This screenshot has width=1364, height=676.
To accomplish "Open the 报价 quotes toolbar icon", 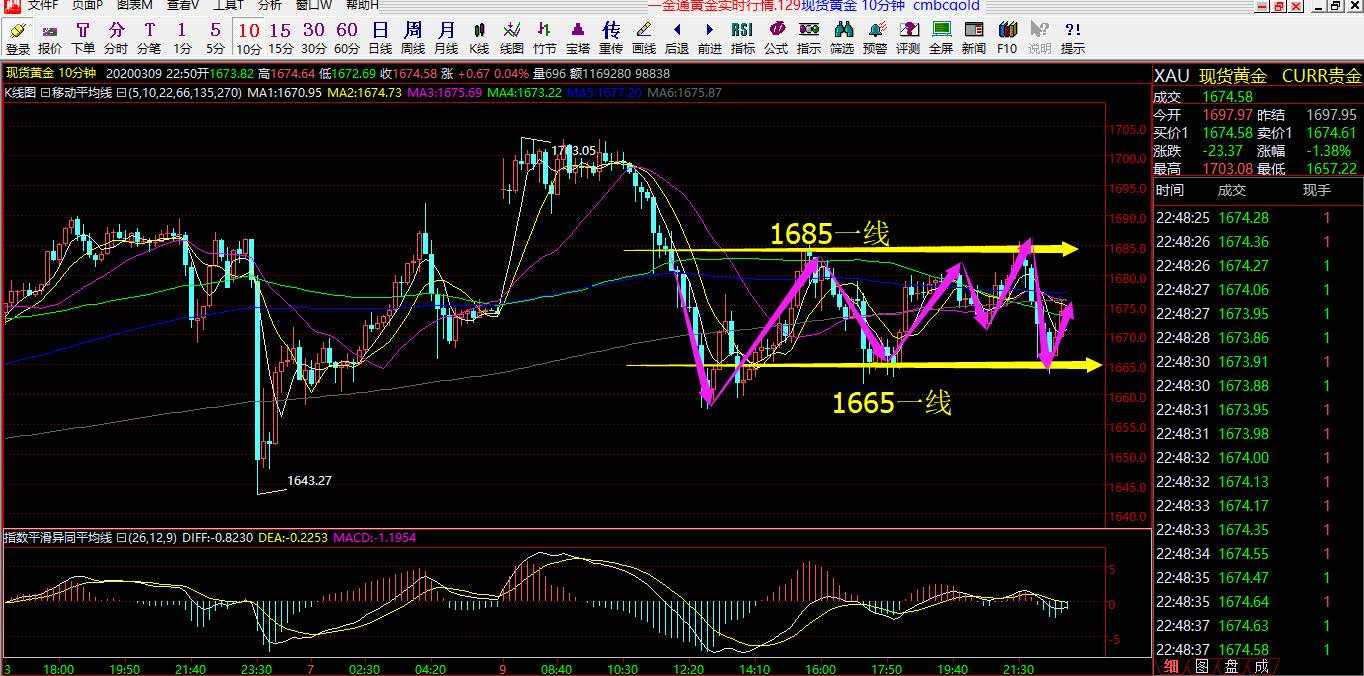I will 49,38.
